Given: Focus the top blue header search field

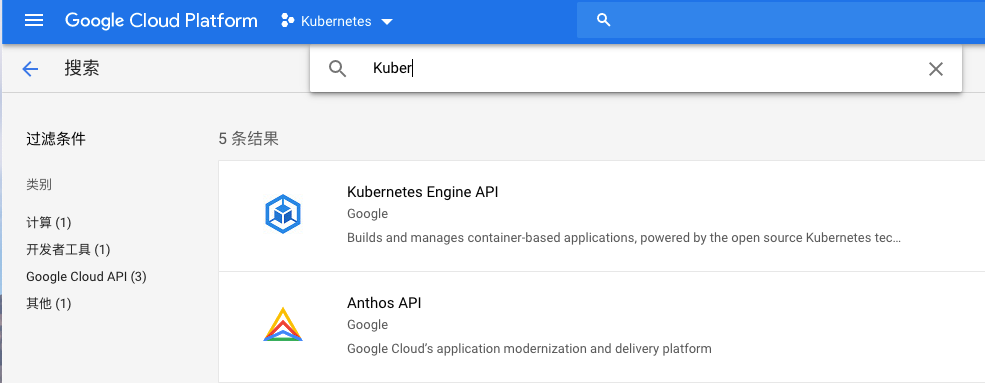Looking at the screenshot, I should (x=781, y=20).
